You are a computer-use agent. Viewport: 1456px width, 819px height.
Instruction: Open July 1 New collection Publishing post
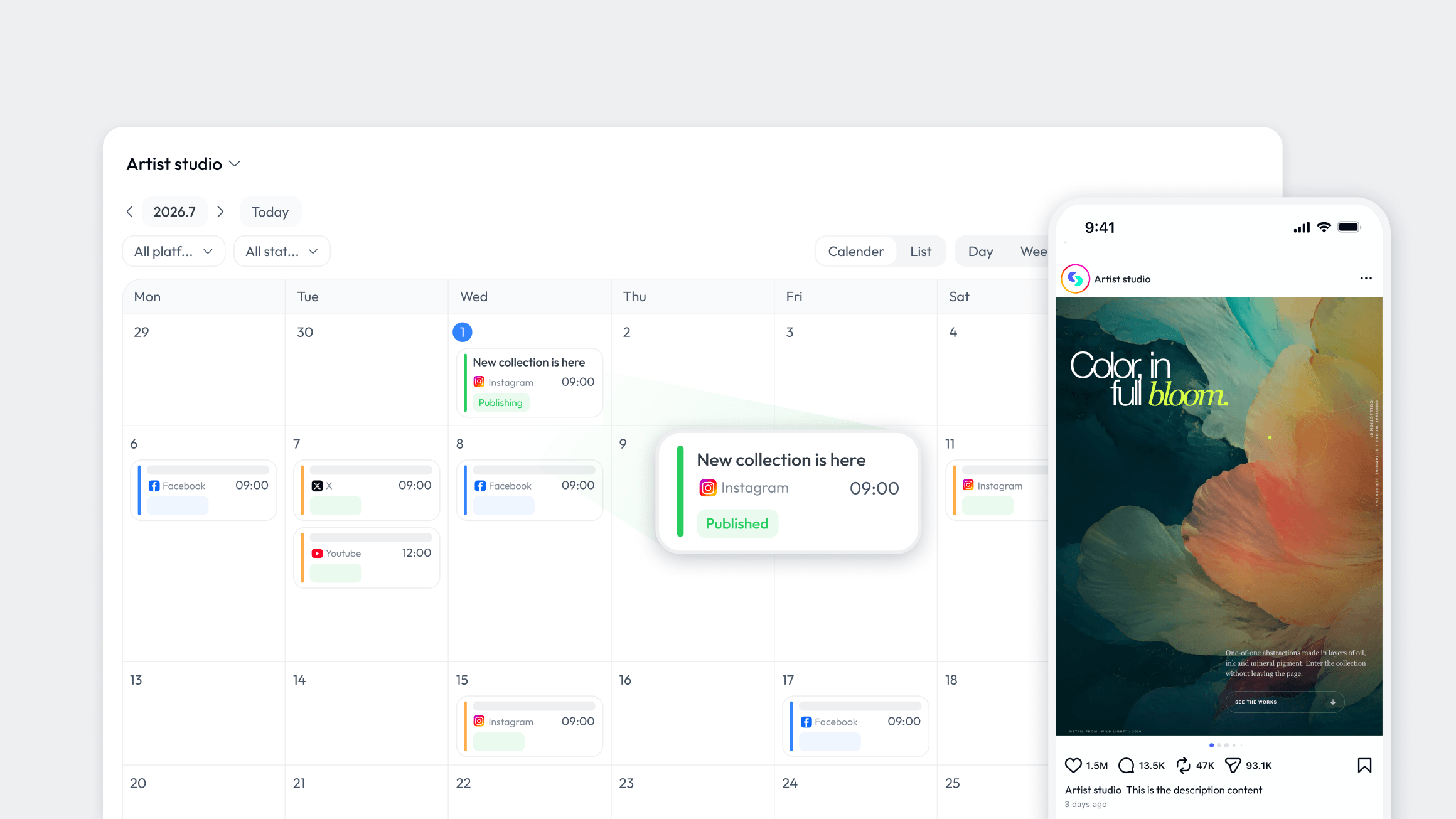click(x=530, y=383)
